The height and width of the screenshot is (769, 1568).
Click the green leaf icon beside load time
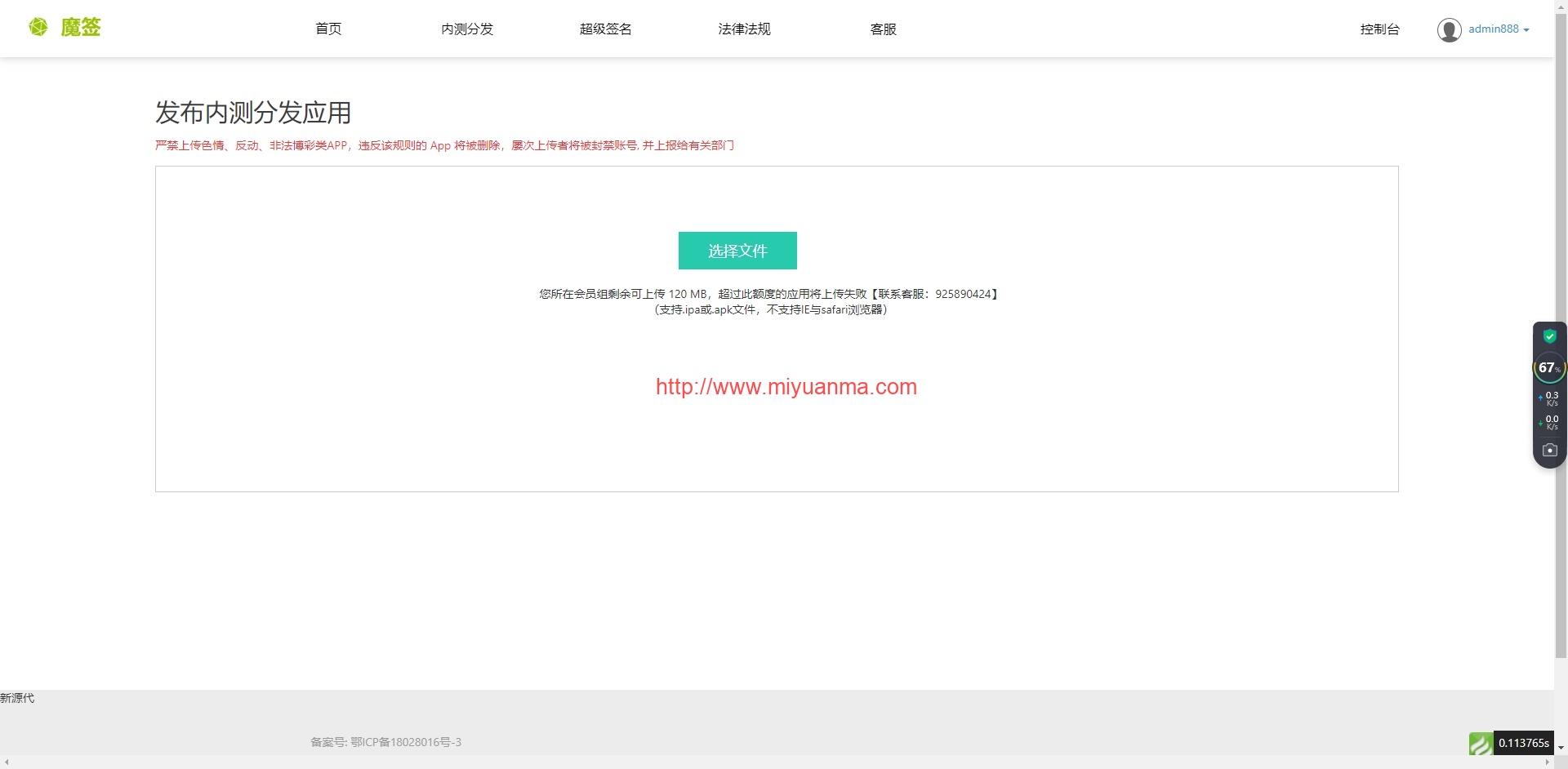point(1481,743)
